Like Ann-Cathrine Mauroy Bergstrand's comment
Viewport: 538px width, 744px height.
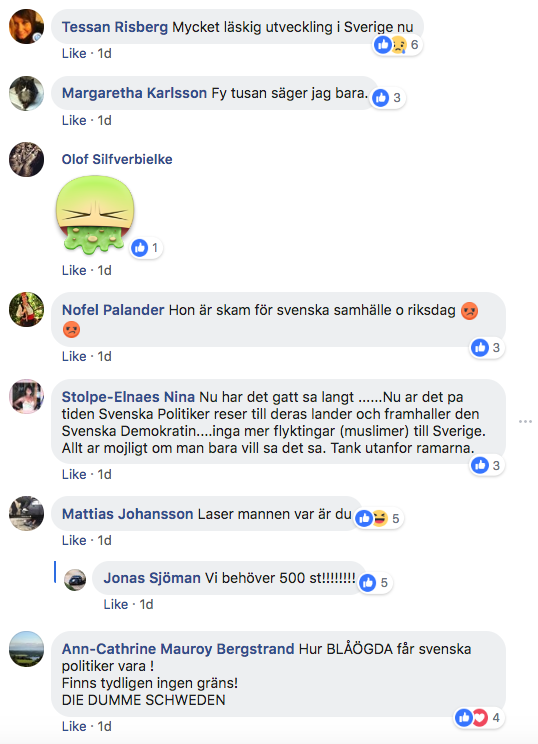pyautogui.click(x=74, y=726)
